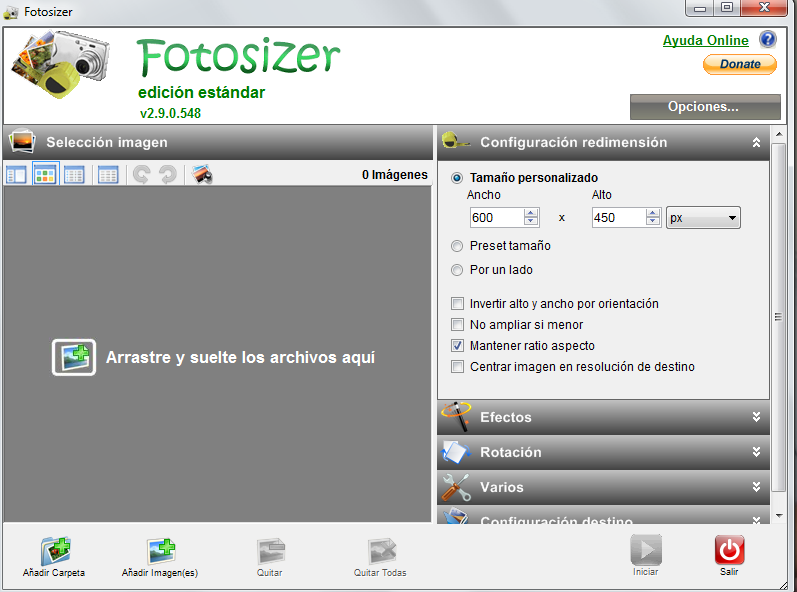Click the Opciones... button

pos(704,106)
